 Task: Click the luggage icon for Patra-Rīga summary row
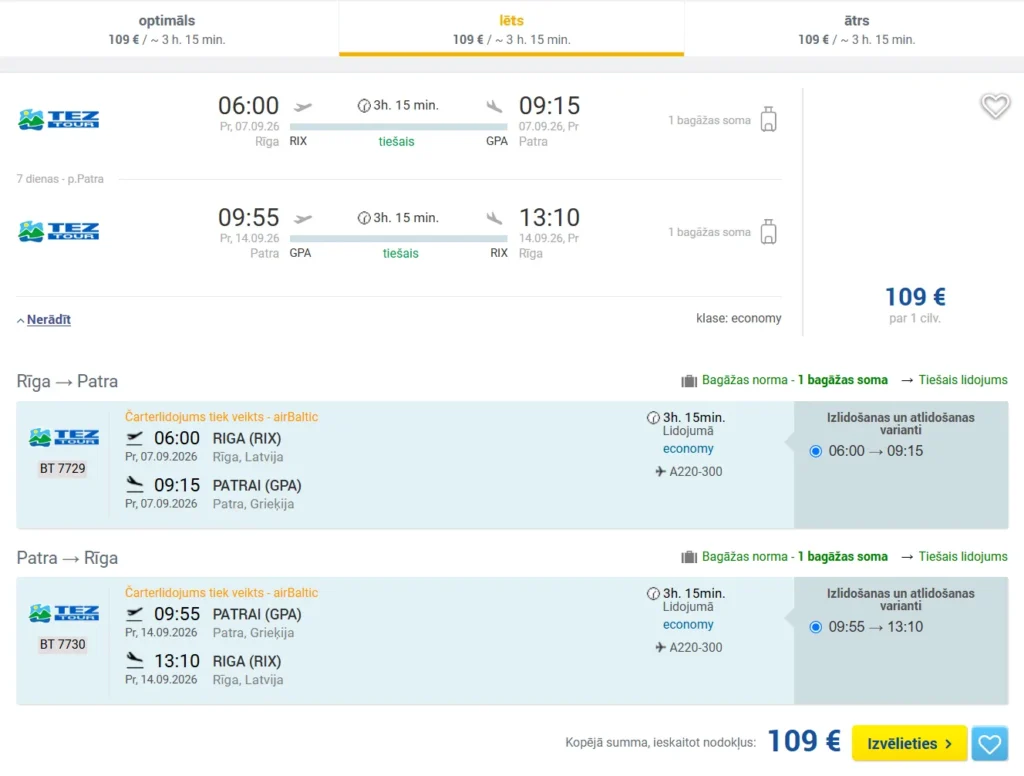769,231
